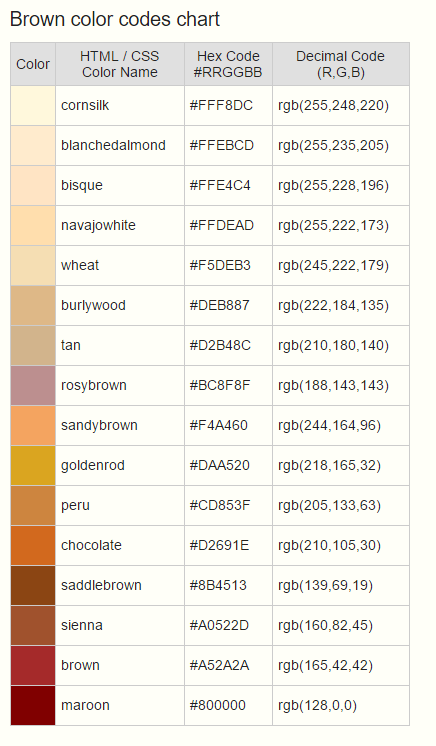Select the navajowhite color name

point(98,226)
